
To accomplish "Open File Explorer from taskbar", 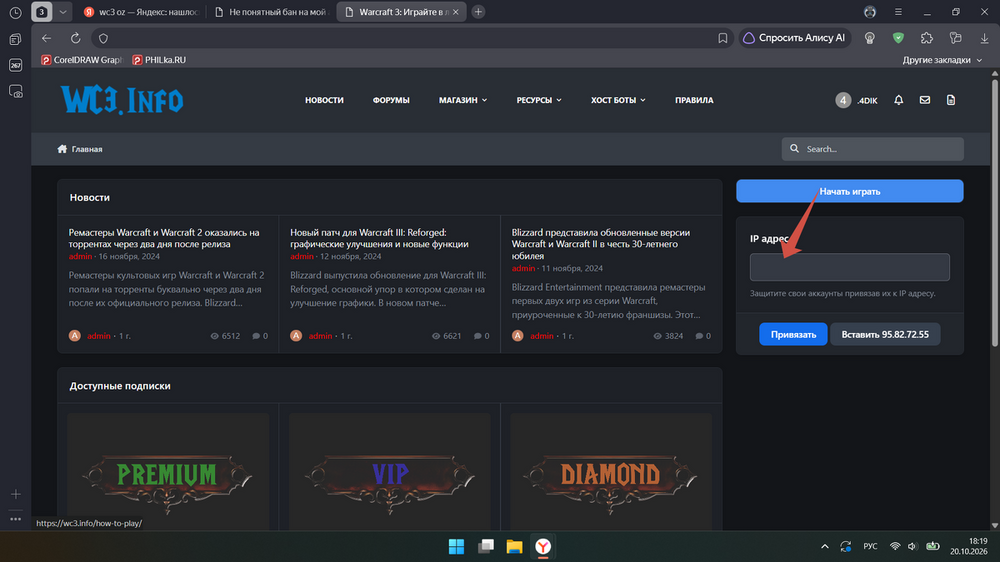I will [x=515, y=547].
